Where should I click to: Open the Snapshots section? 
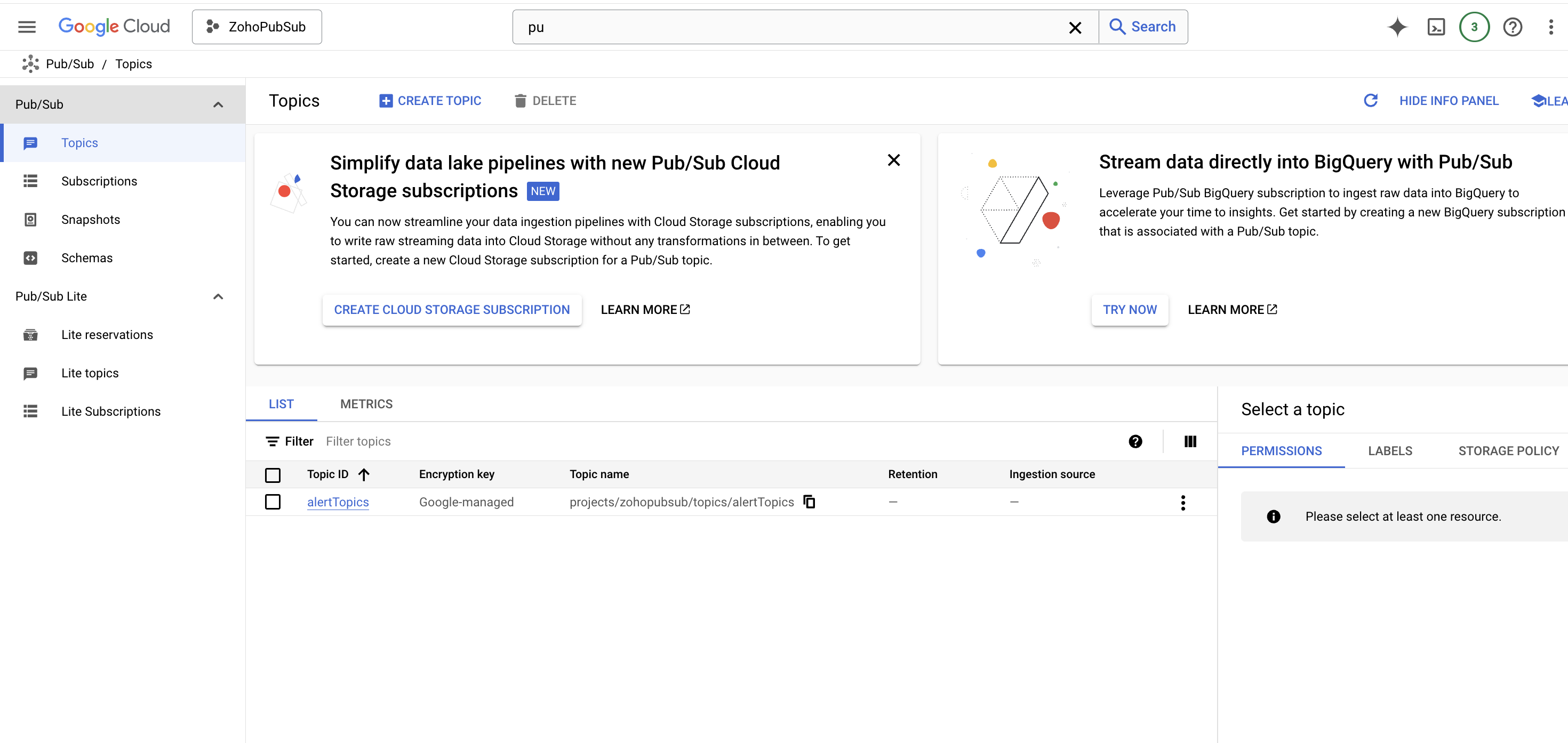(x=91, y=219)
